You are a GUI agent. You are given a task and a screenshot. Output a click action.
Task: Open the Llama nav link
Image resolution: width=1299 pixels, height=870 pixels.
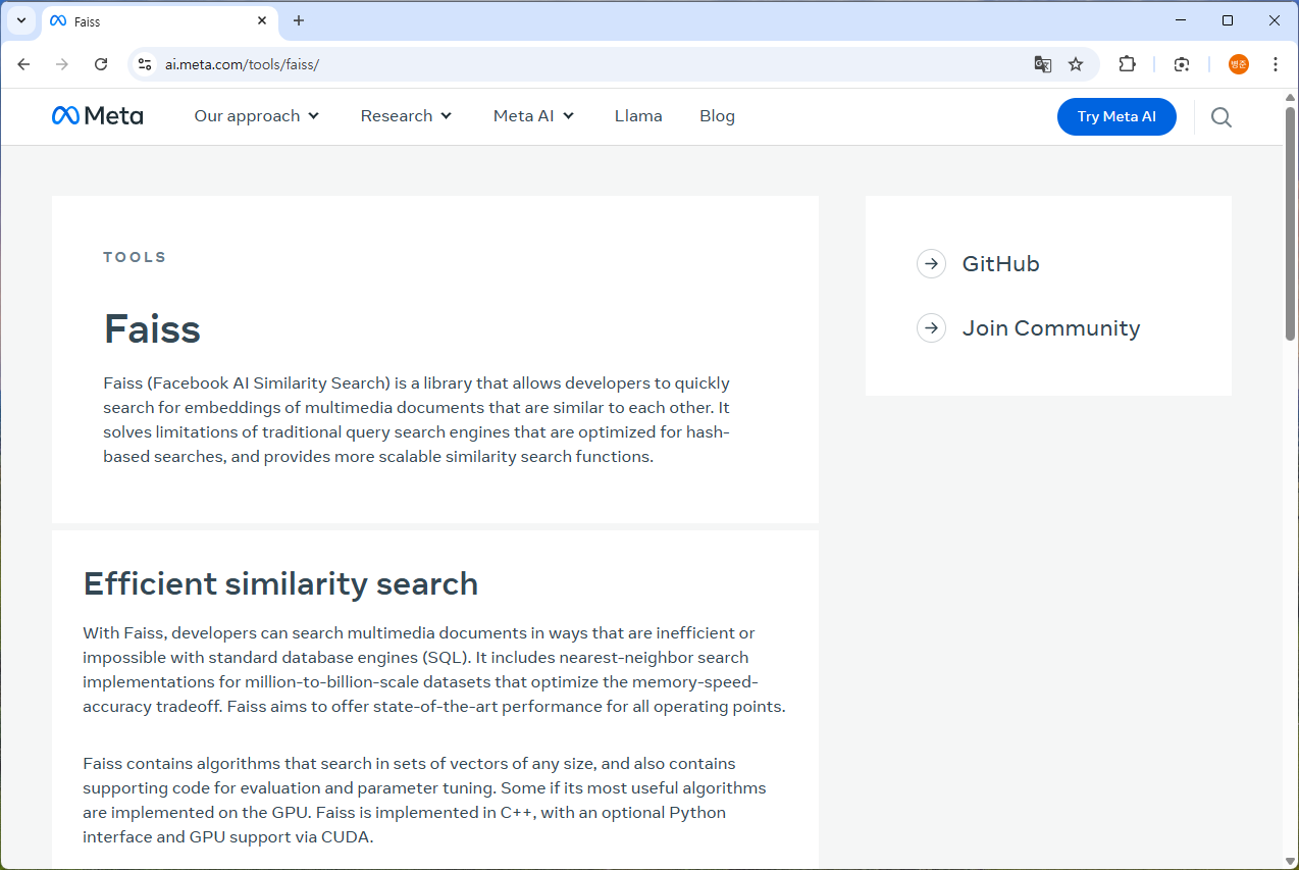tap(638, 116)
